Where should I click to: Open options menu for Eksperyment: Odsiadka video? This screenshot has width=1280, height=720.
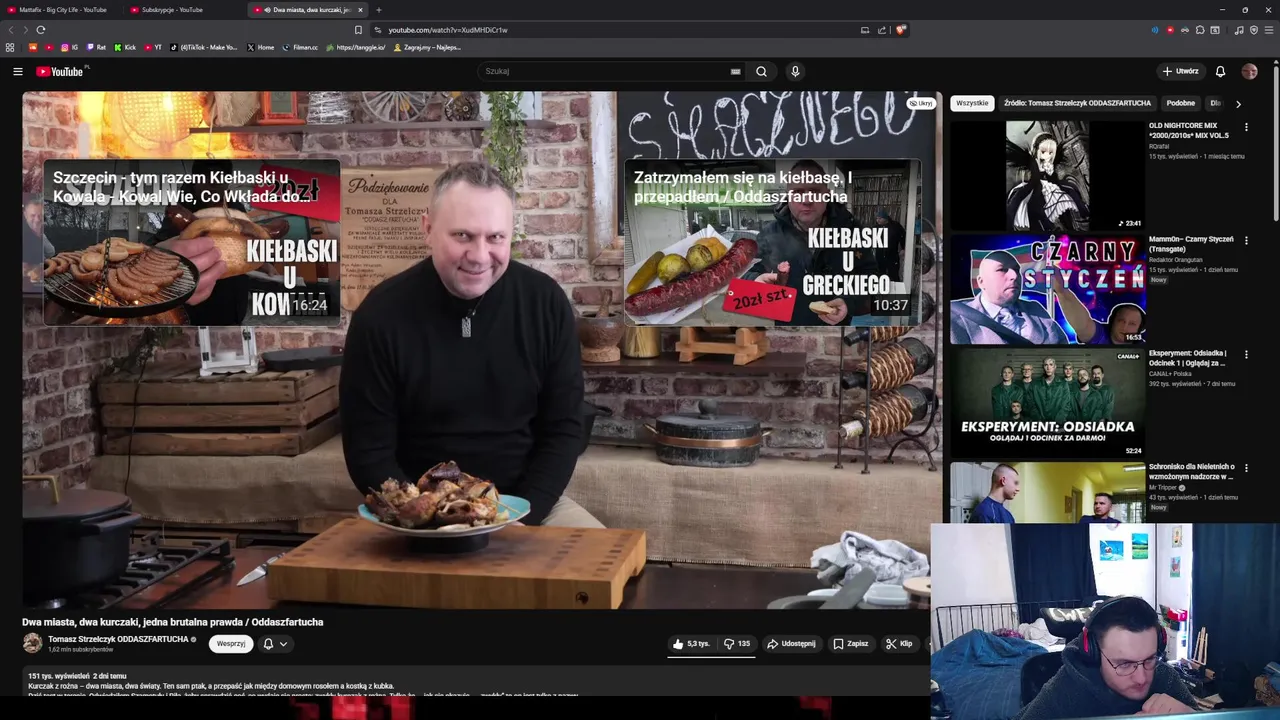[1246, 354]
